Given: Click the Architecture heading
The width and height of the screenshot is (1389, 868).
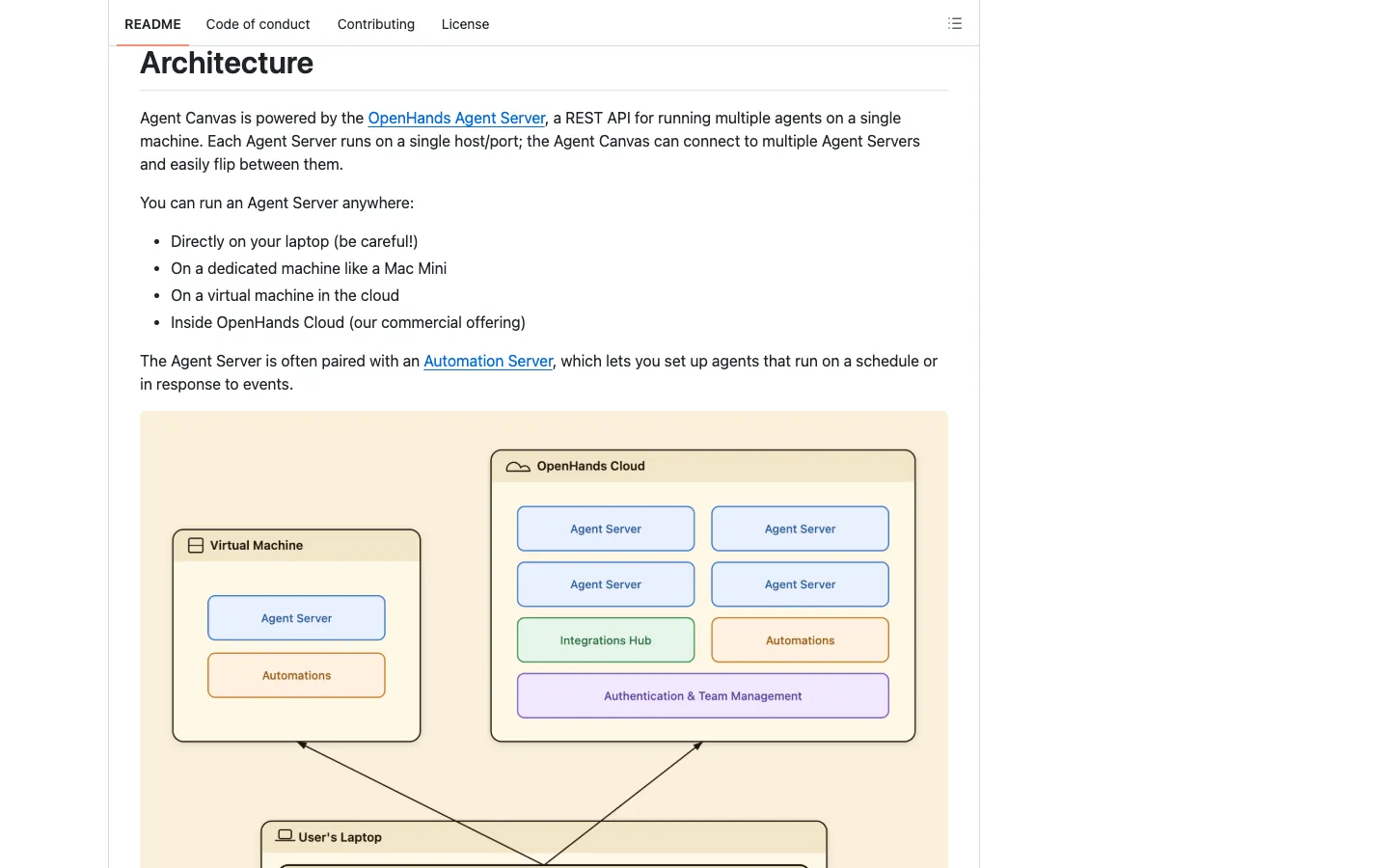Looking at the screenshot, I should pos(227,63).
